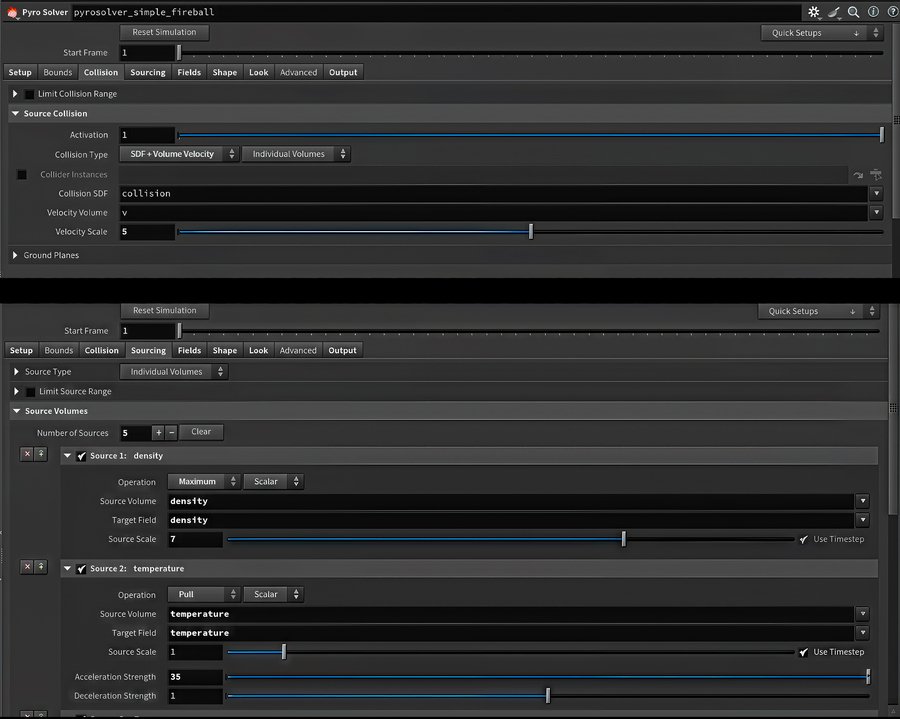Viewport: 900px width, 719px height.
Task: Open the Maximum operation dropdown
Action: (204, 481)
